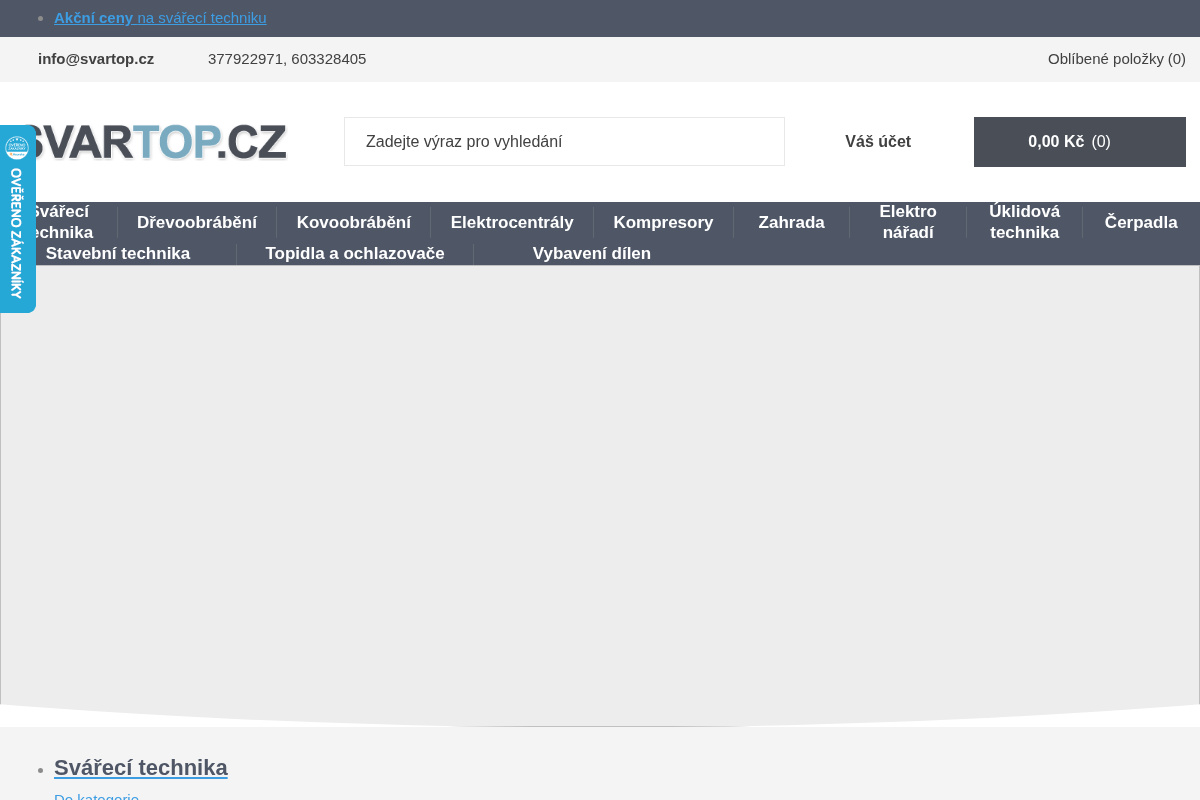
Task: Open the Kompresory category
Action: [x=663, y=223]
